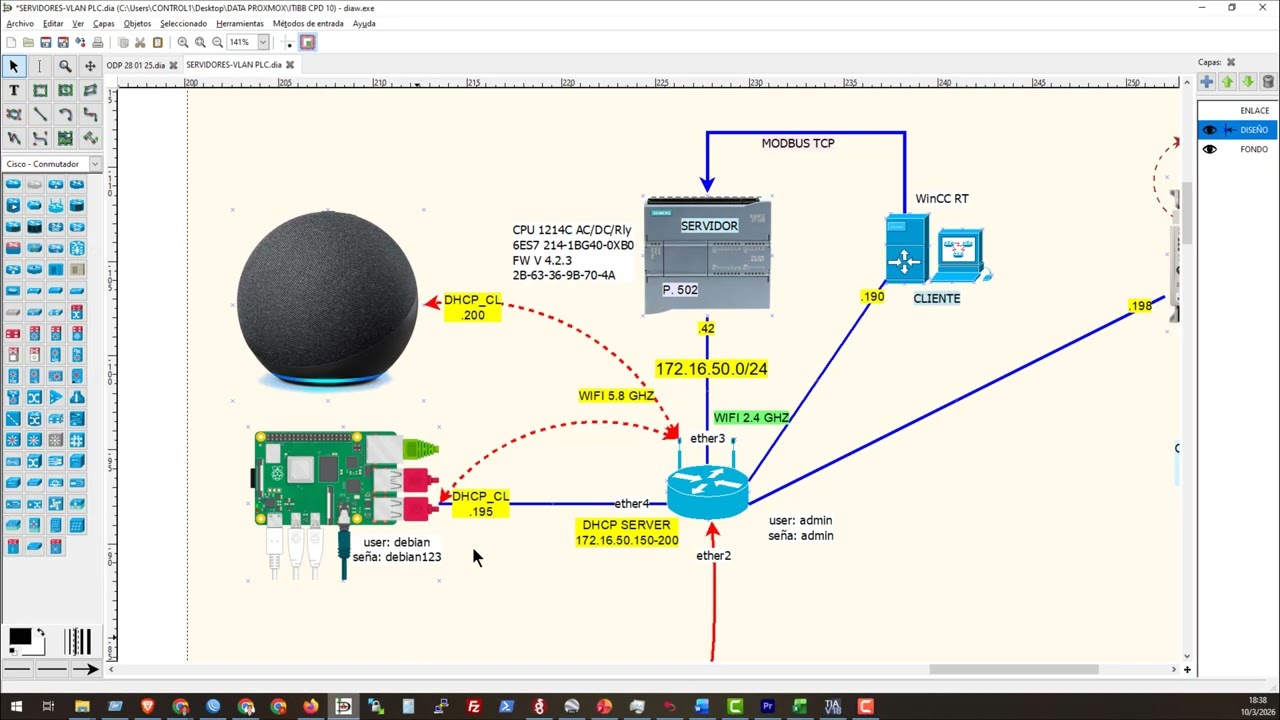The image size is (1280, 720).
Task: Open Firefox from the taskbar
Action: pos(310,707)
